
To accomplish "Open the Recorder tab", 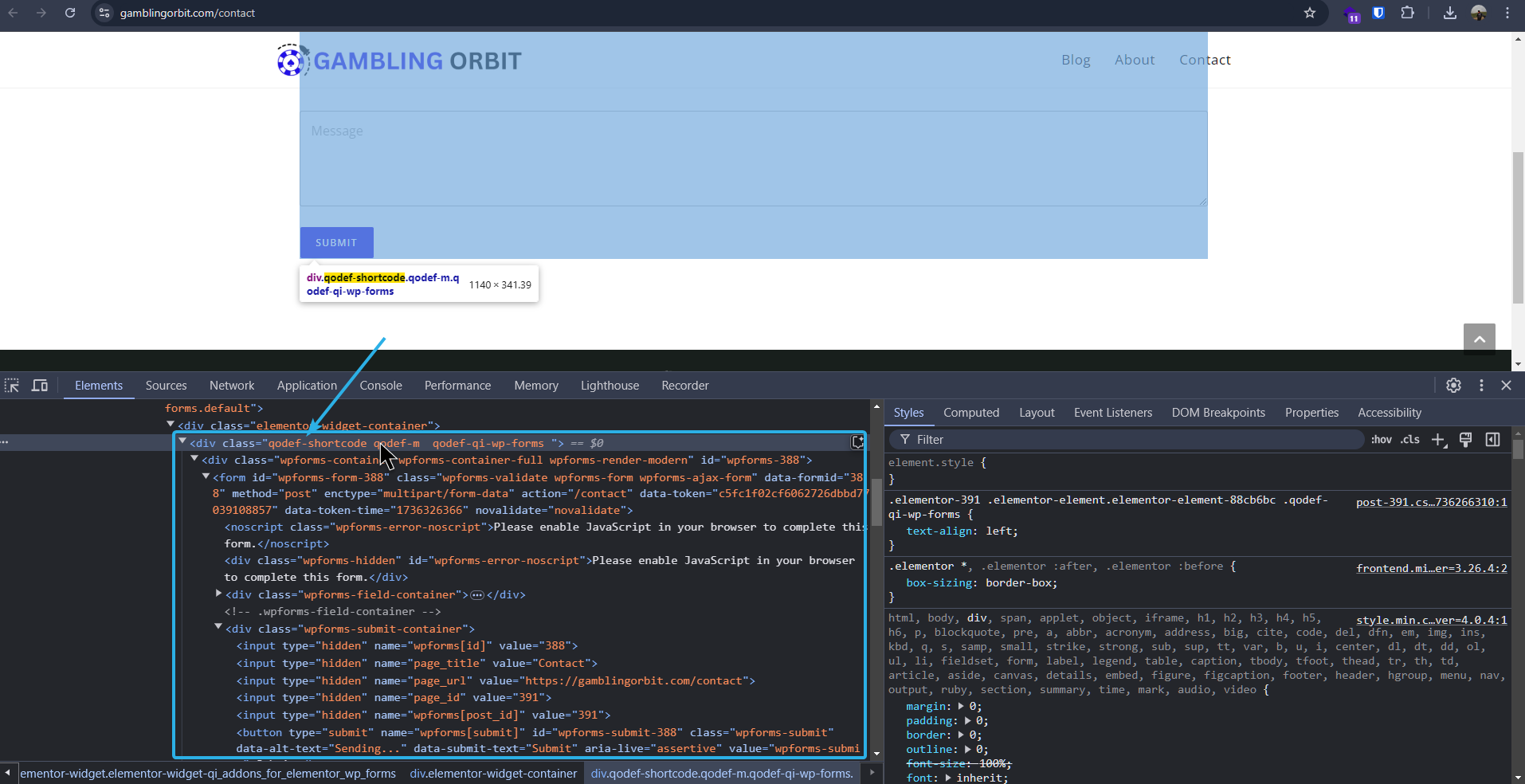I will tap(684, 386).
